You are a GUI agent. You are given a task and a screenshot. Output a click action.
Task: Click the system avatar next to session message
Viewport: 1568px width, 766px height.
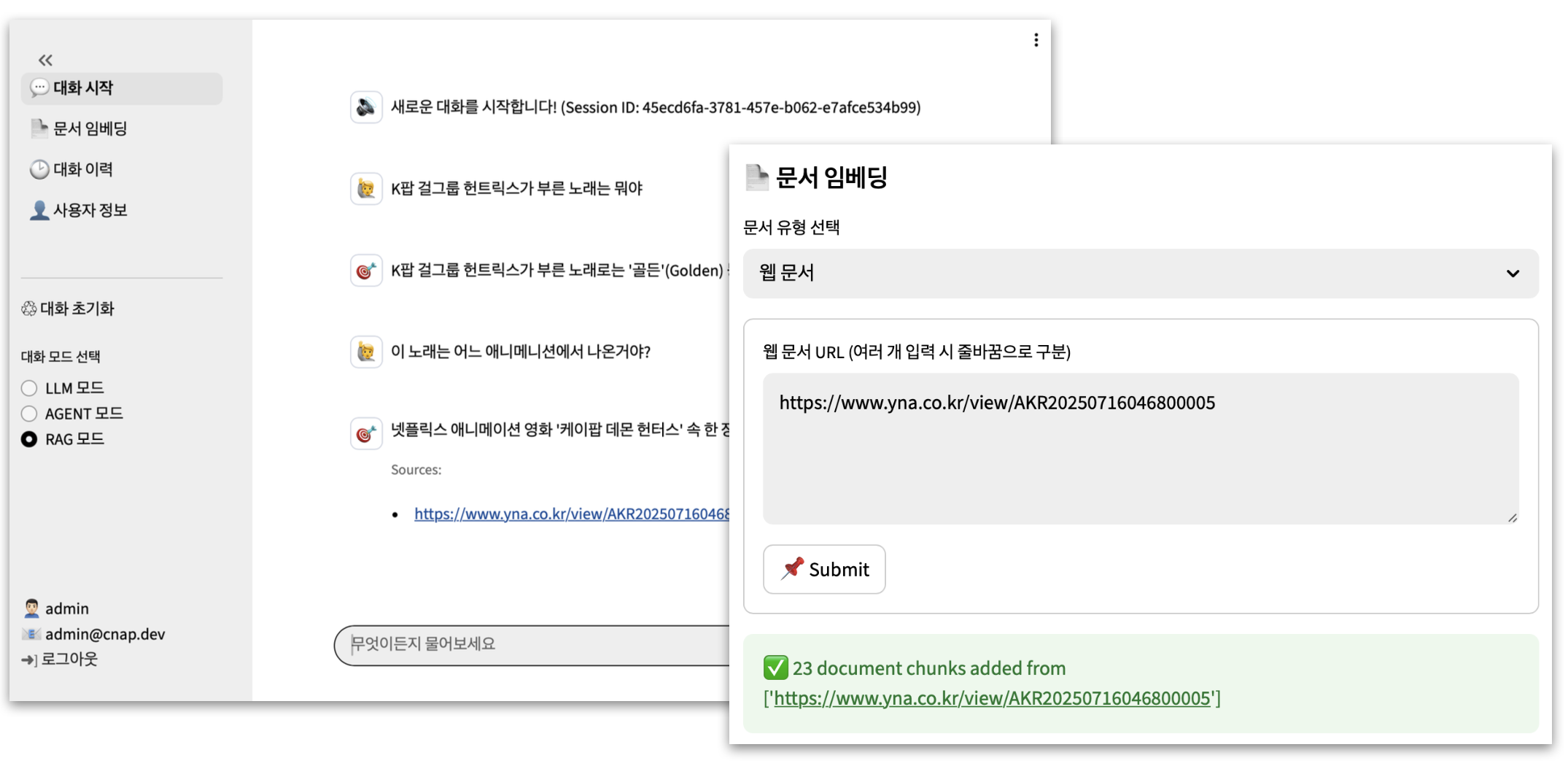[x=366, y=108]
